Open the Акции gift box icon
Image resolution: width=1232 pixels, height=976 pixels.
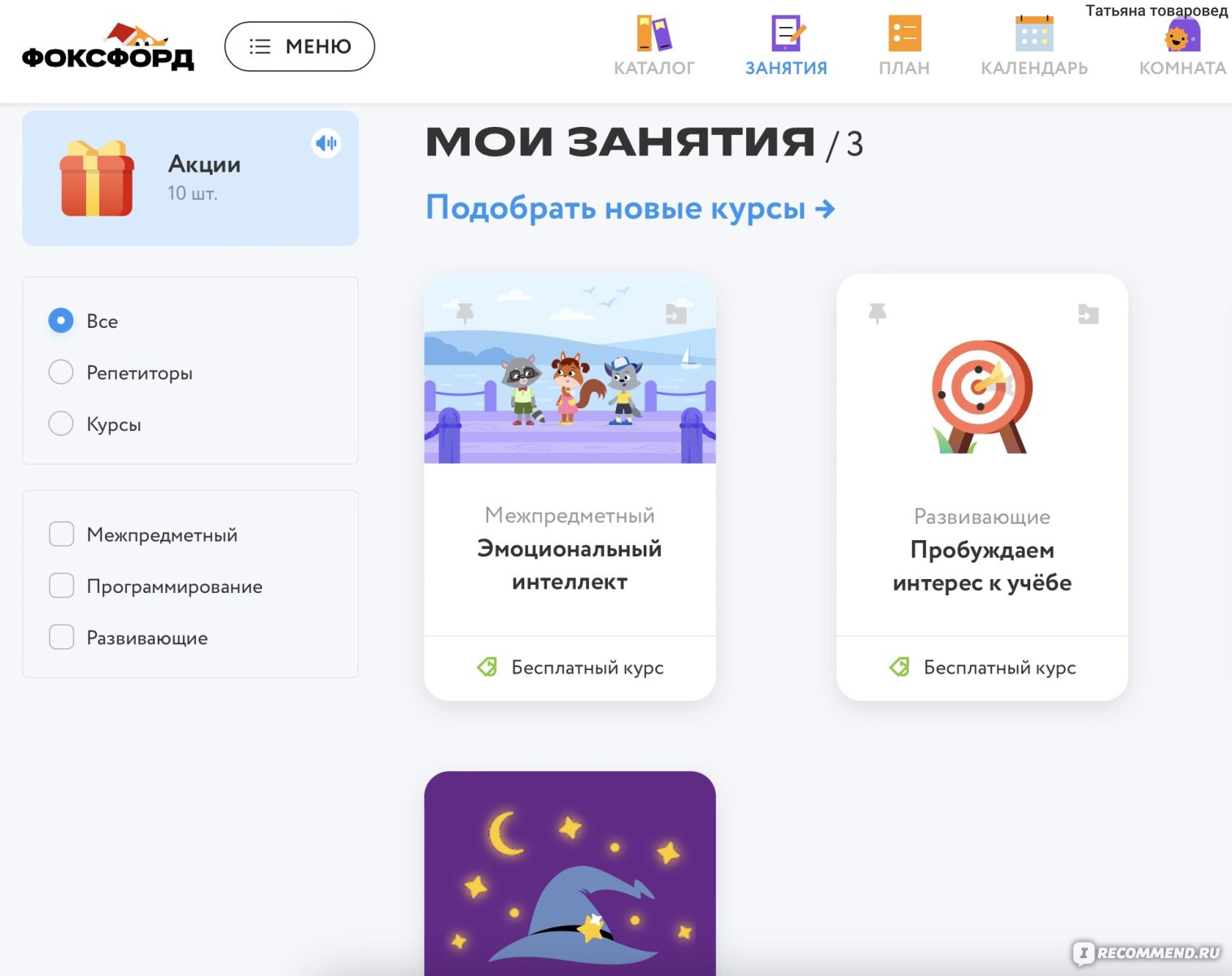[x=97, y=178]
